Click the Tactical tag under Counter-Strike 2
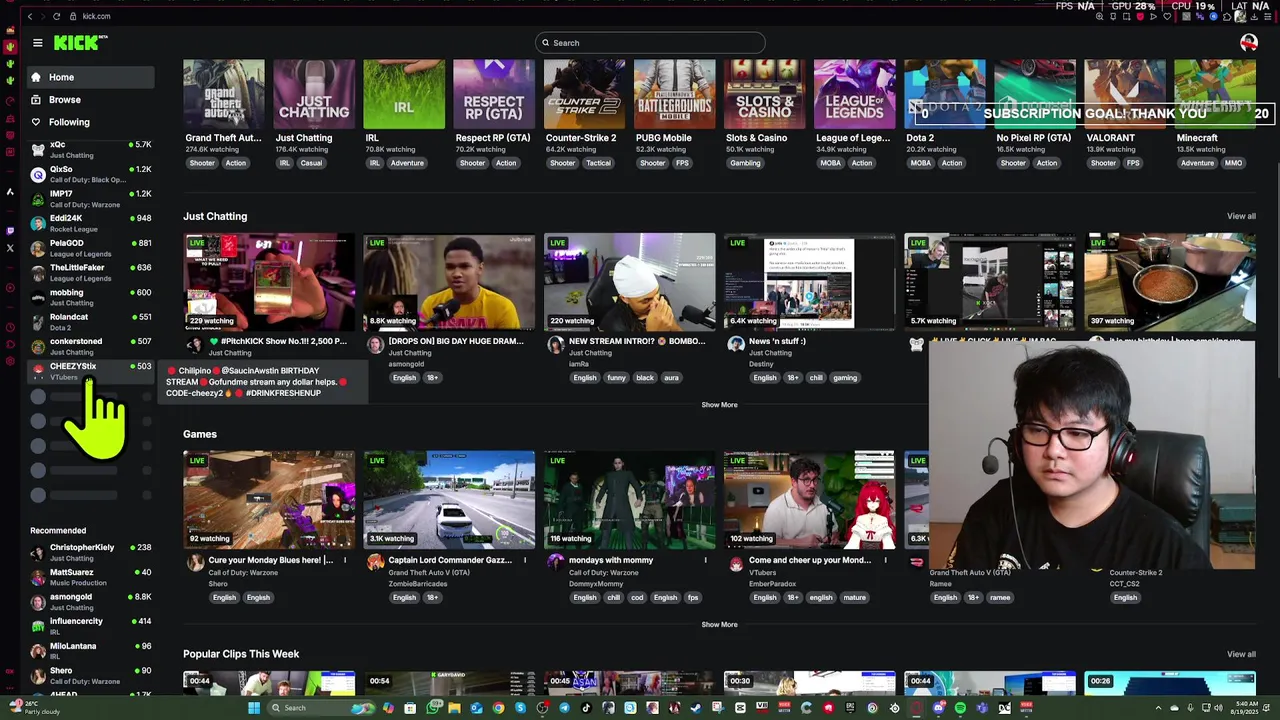Screen dimensions: 1280x720 598,163
